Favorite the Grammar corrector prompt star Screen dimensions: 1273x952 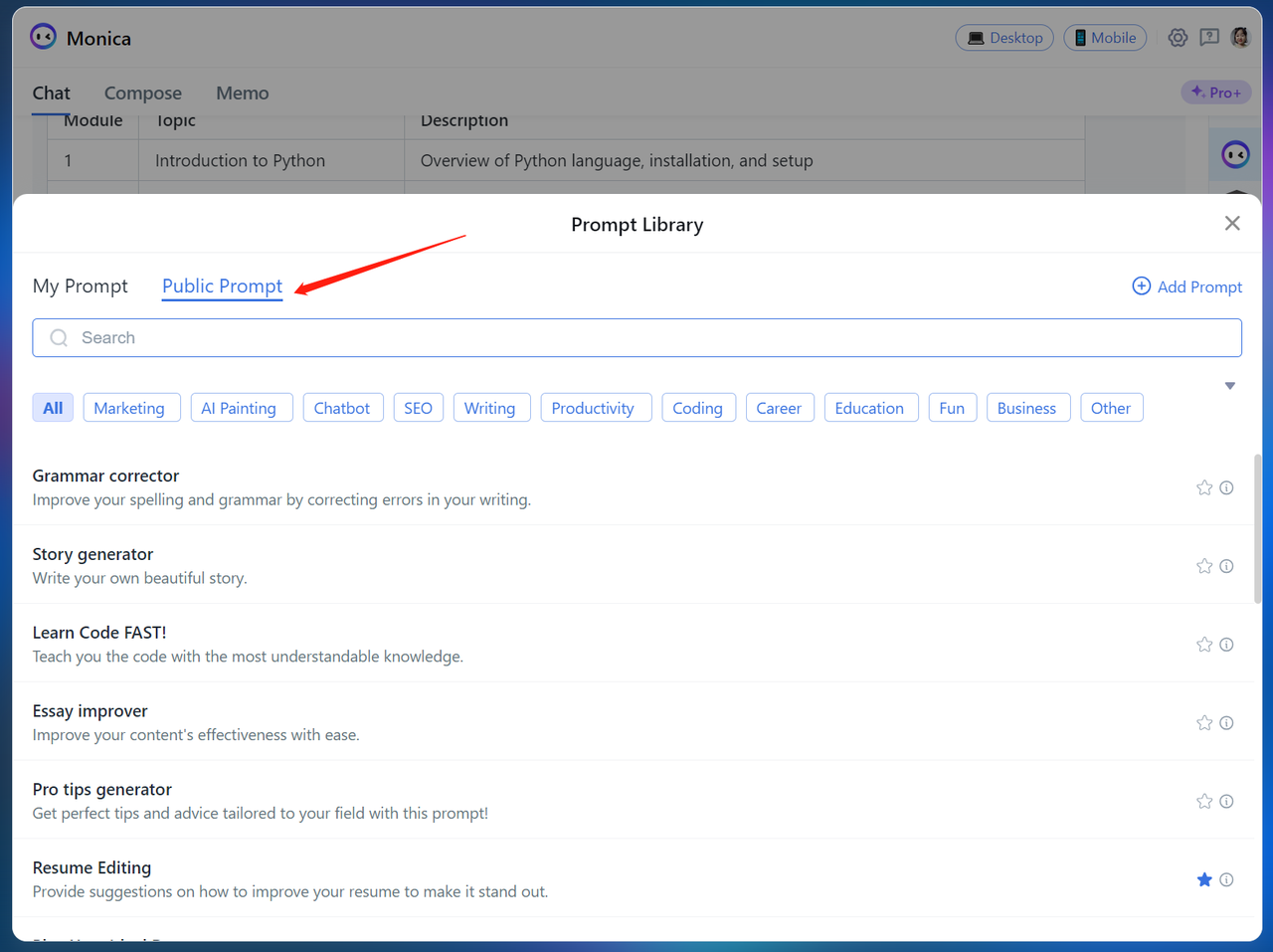(x=1204, y=487)
